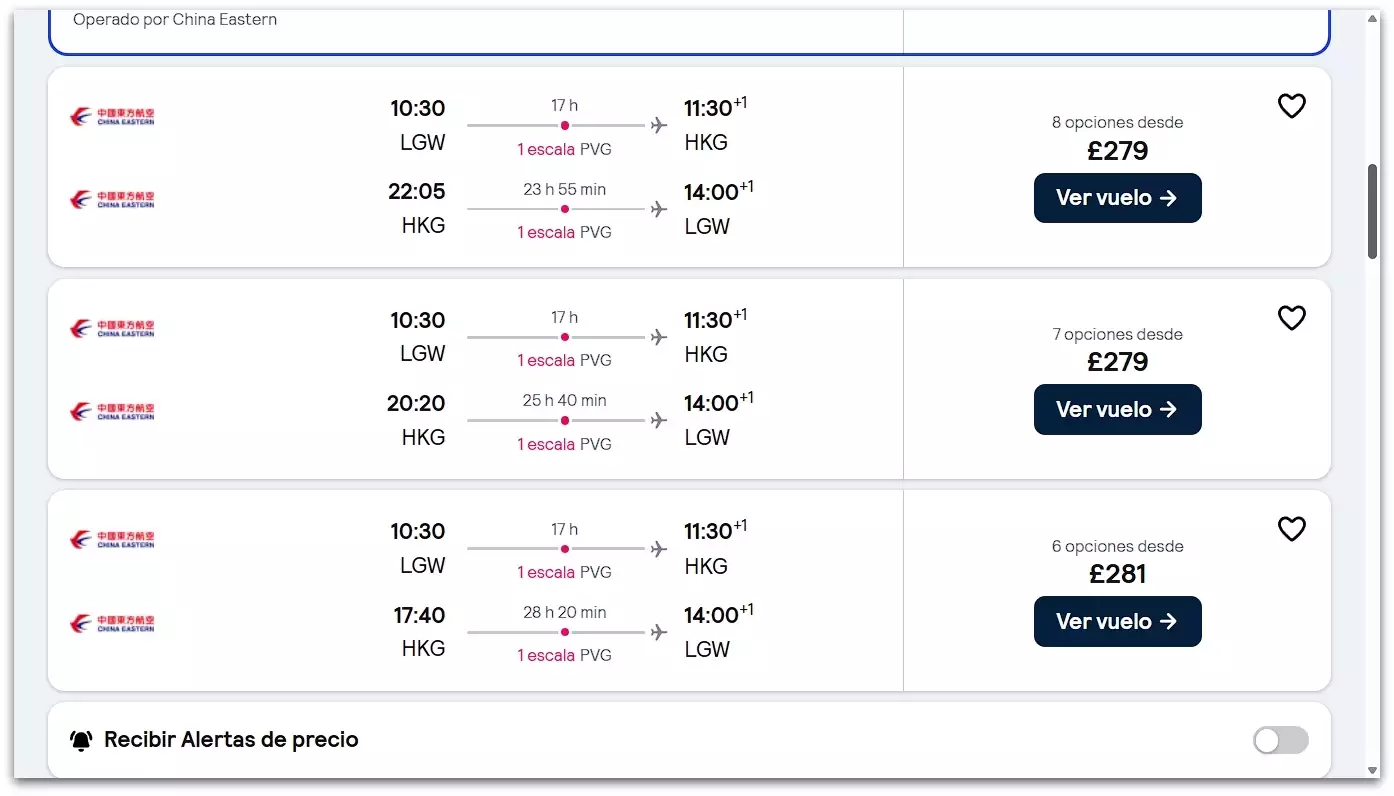The image size is (1394, 796).
Task: Click the China Eastern logo on the first 10:30 outbound flight
Action: coord(113,117)
